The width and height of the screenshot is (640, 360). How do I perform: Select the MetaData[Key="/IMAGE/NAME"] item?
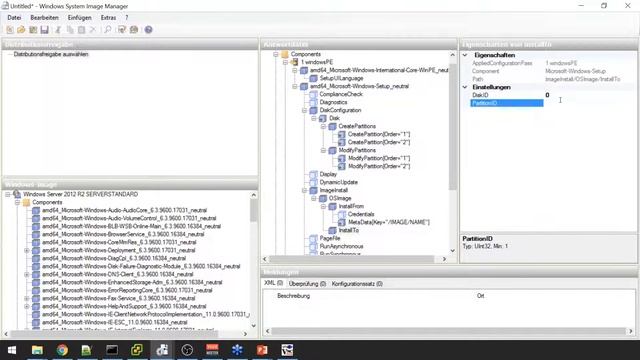pyautogui.click(x=389, y=222)
